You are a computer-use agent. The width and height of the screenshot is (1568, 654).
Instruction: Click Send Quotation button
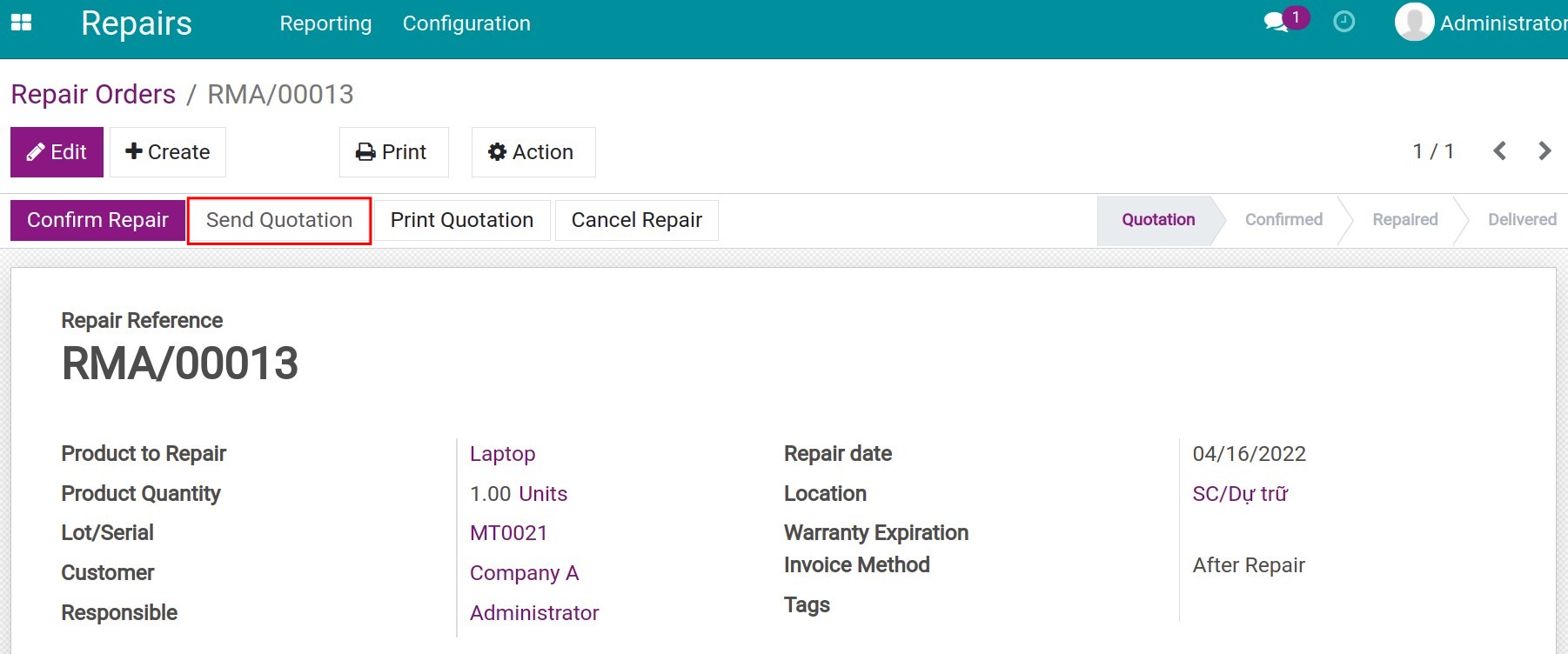click(279, 220)
